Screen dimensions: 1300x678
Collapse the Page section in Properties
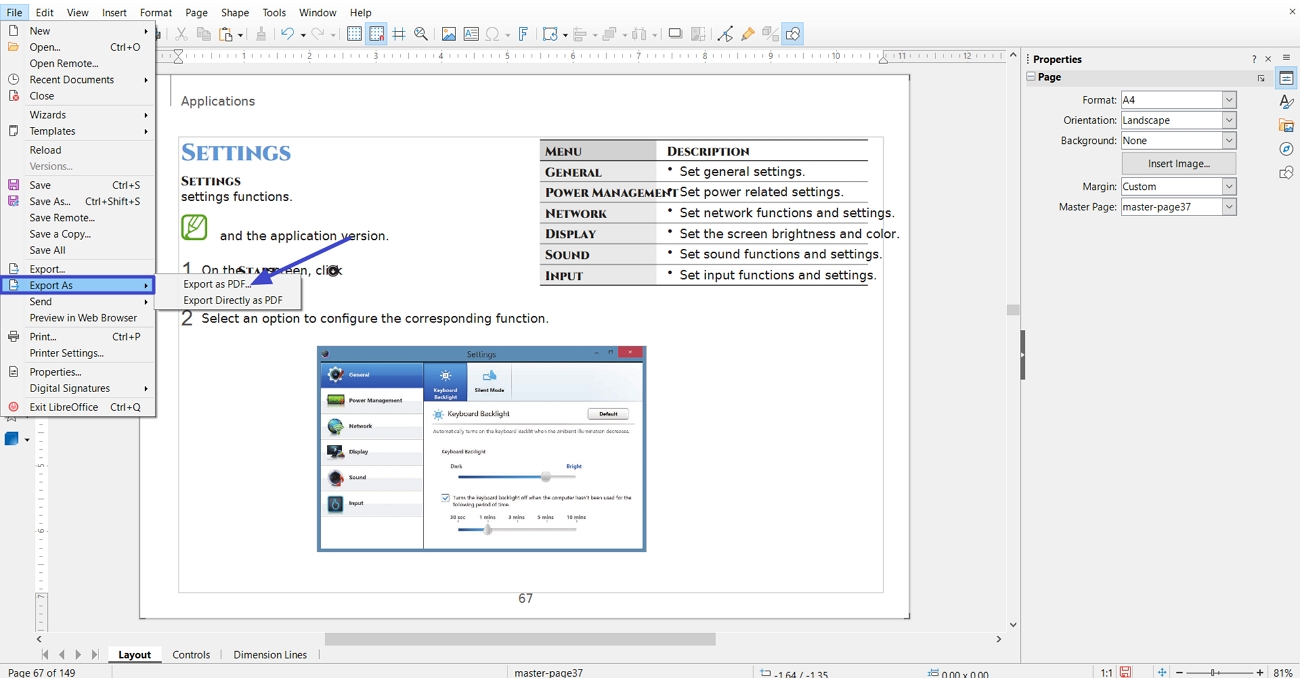point(1030,77)
